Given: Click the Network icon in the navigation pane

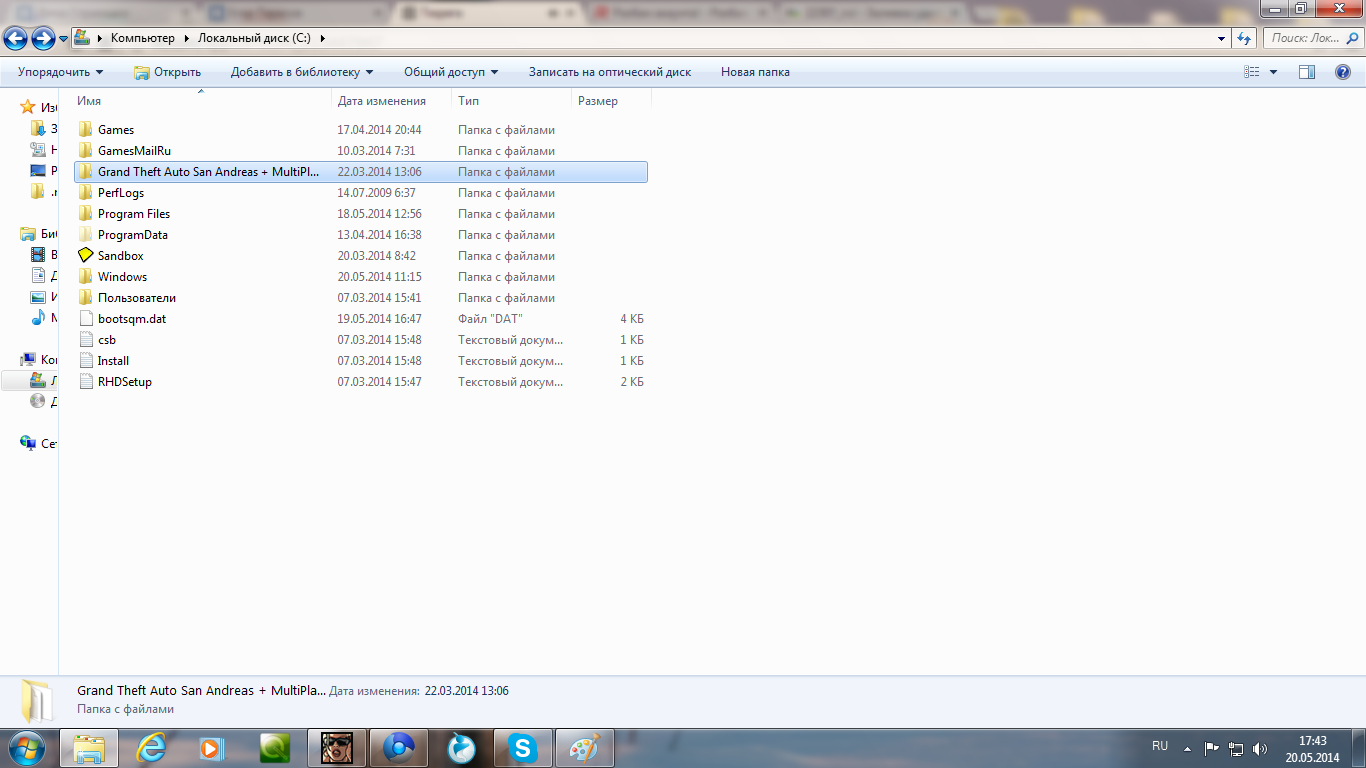Looking at the screenshot, I should coord(28,443).
